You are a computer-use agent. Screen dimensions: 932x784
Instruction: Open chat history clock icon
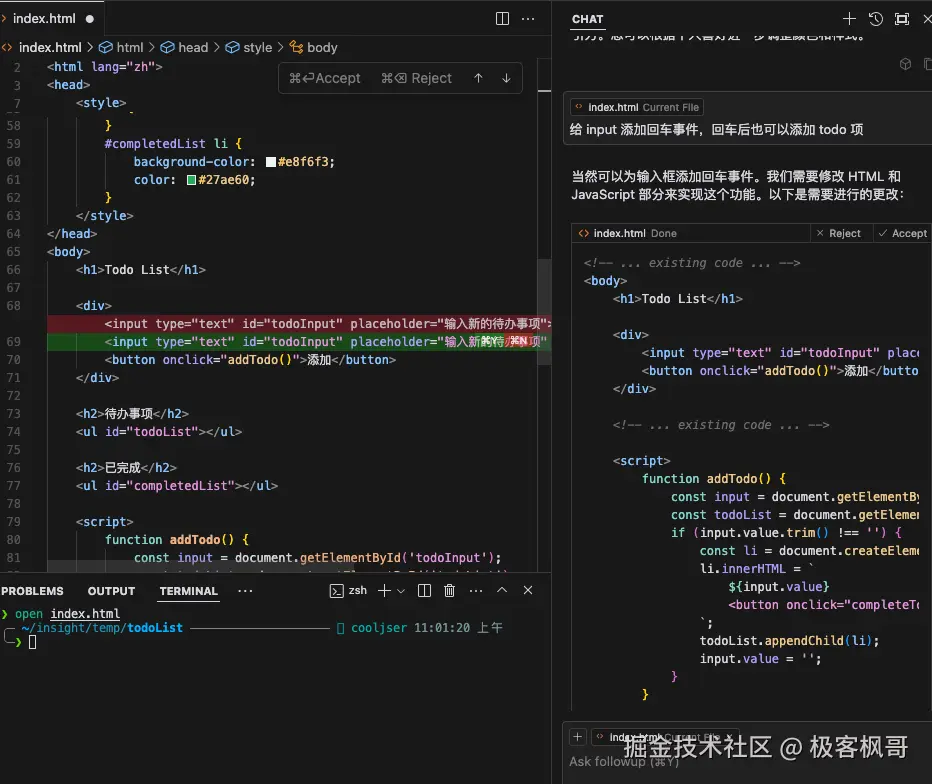876,19
